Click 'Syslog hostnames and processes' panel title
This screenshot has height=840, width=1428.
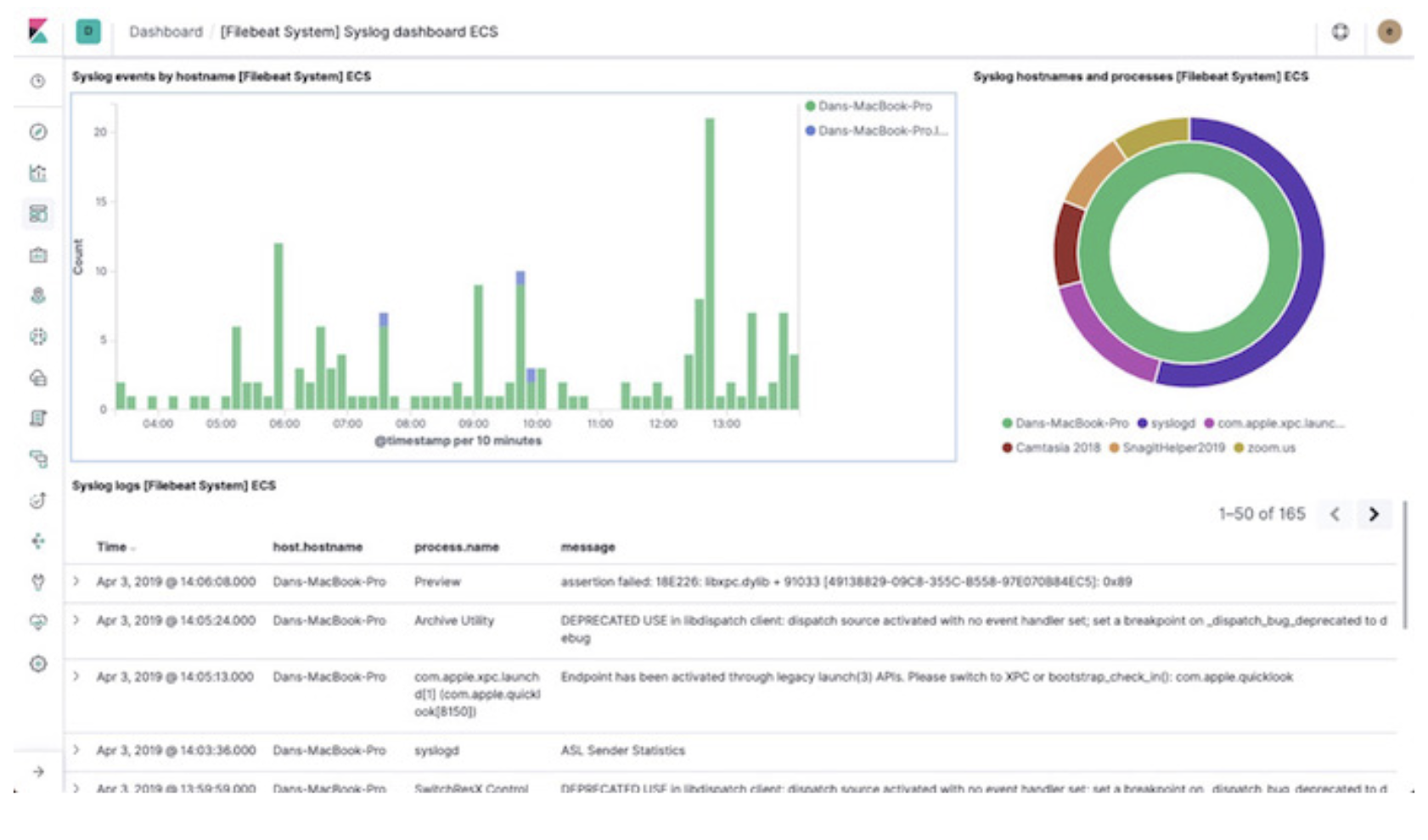1140,76
